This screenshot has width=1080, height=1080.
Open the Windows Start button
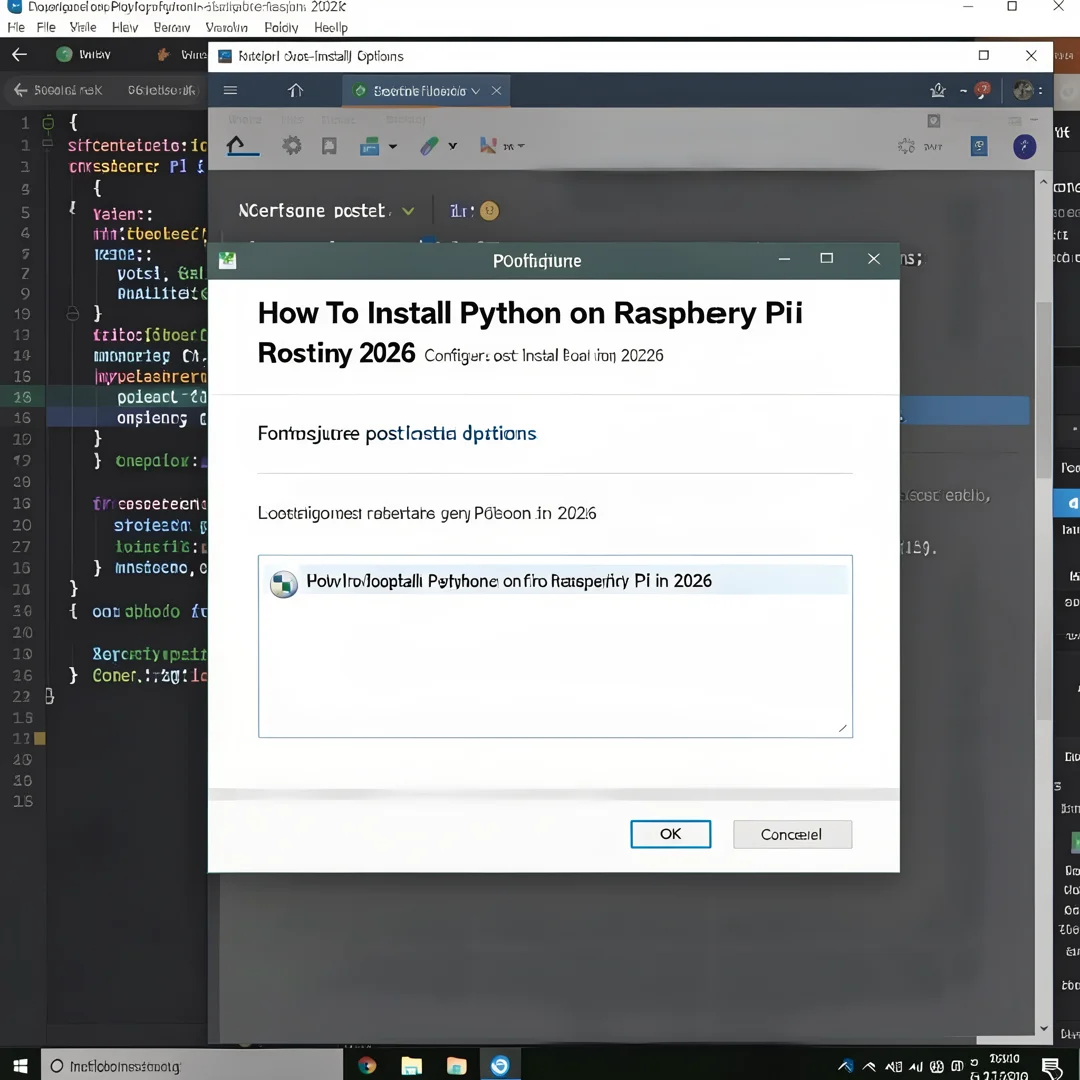20,1066
